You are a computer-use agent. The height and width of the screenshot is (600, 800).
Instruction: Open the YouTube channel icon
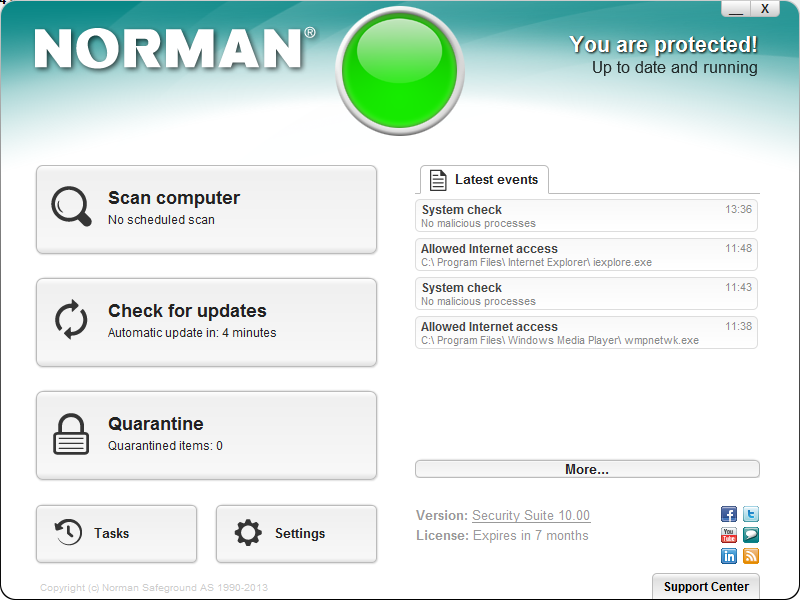729,535
